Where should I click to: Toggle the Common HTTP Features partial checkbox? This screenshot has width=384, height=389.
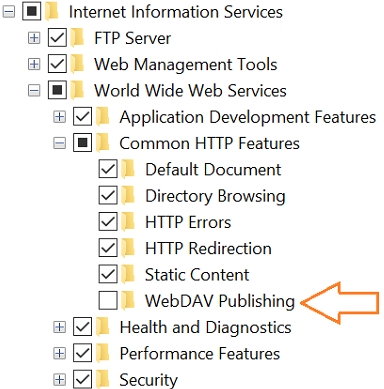(83, 143)
